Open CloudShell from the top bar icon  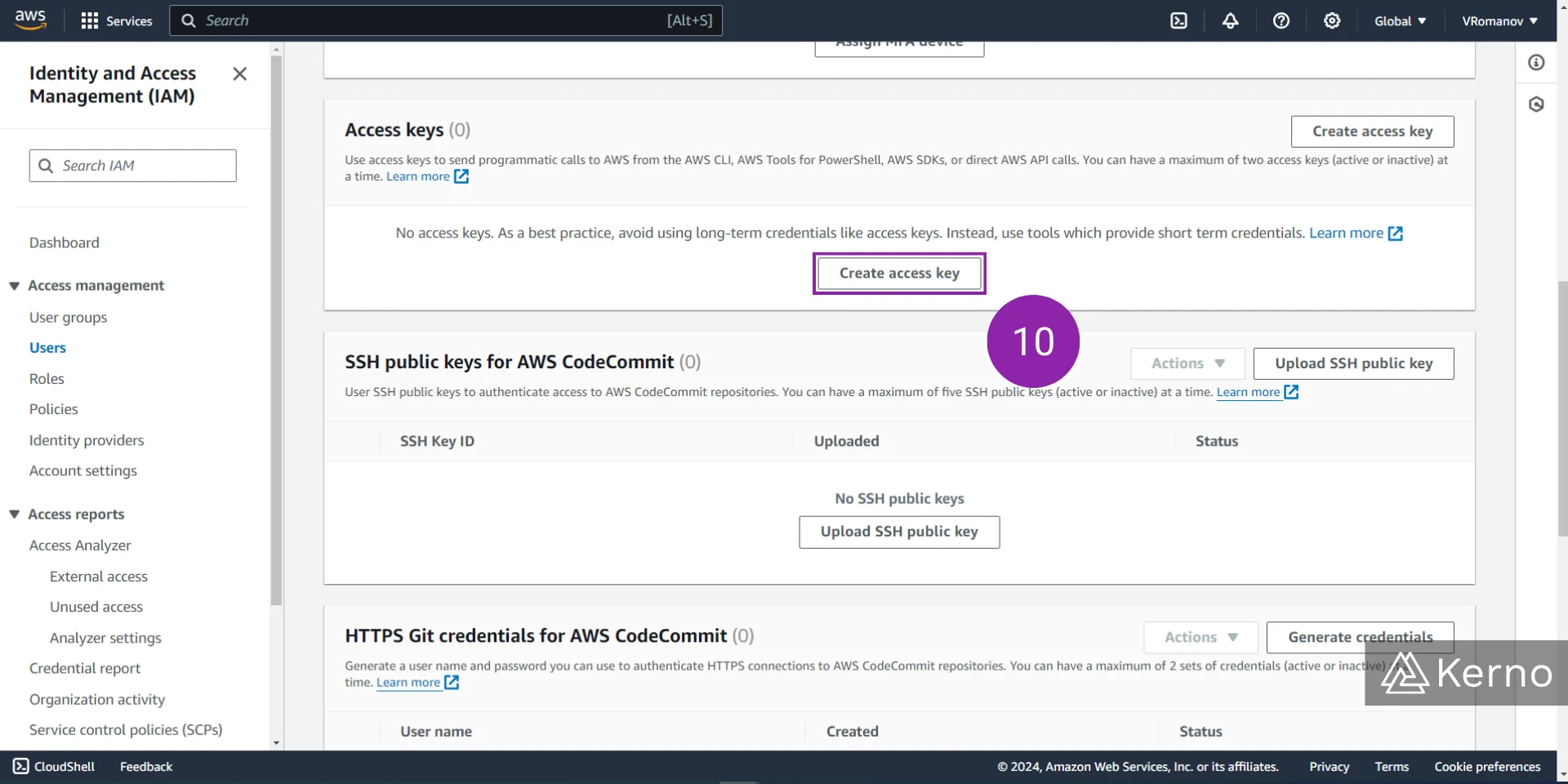coord(1178,20)
